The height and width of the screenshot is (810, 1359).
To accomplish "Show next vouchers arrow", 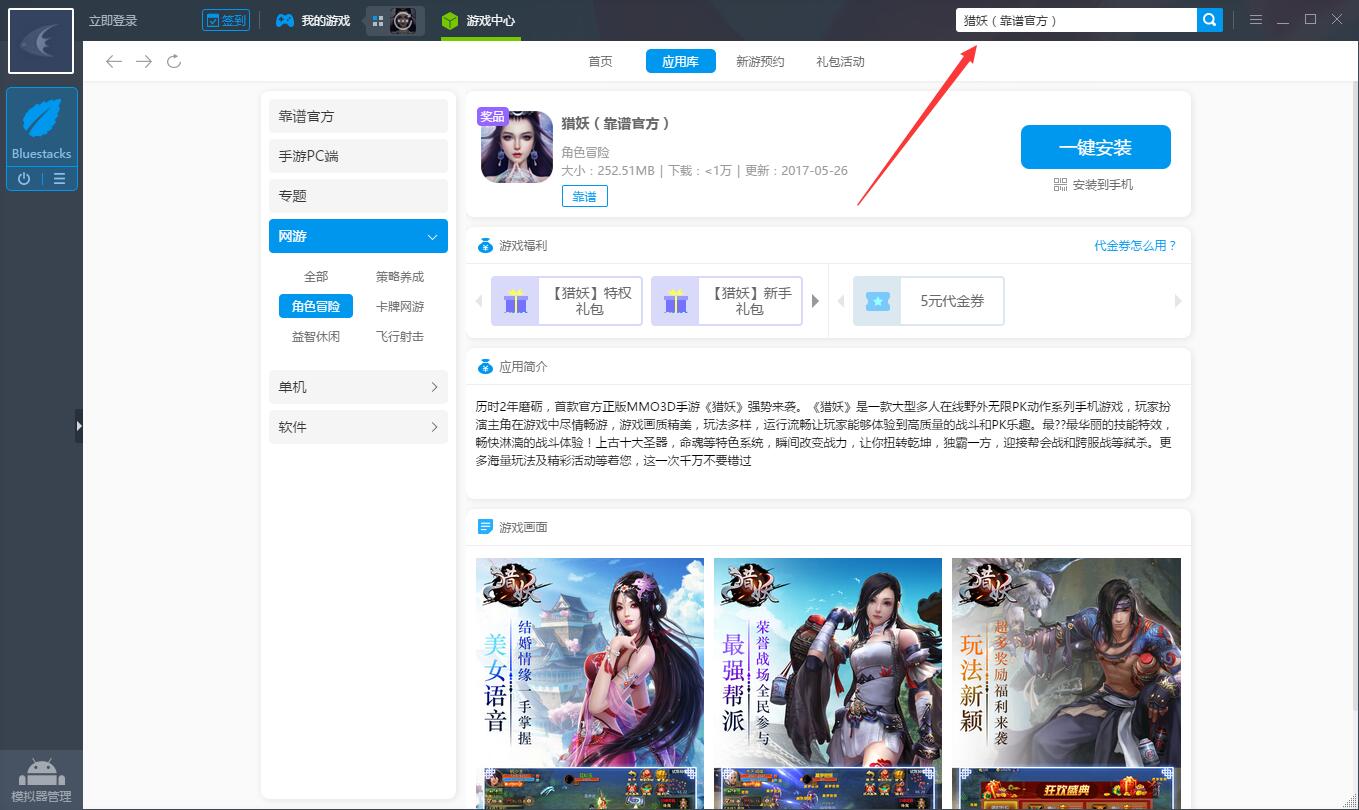I will [x=1177, y=301].
